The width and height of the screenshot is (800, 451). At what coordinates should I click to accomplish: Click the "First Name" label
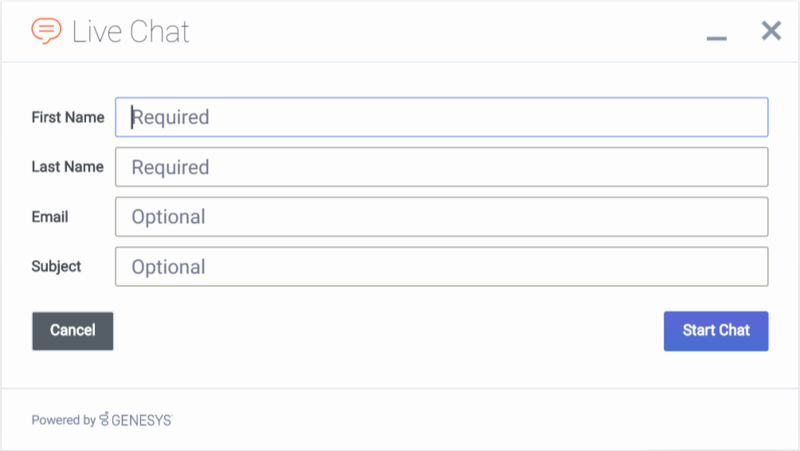point(68,117)
